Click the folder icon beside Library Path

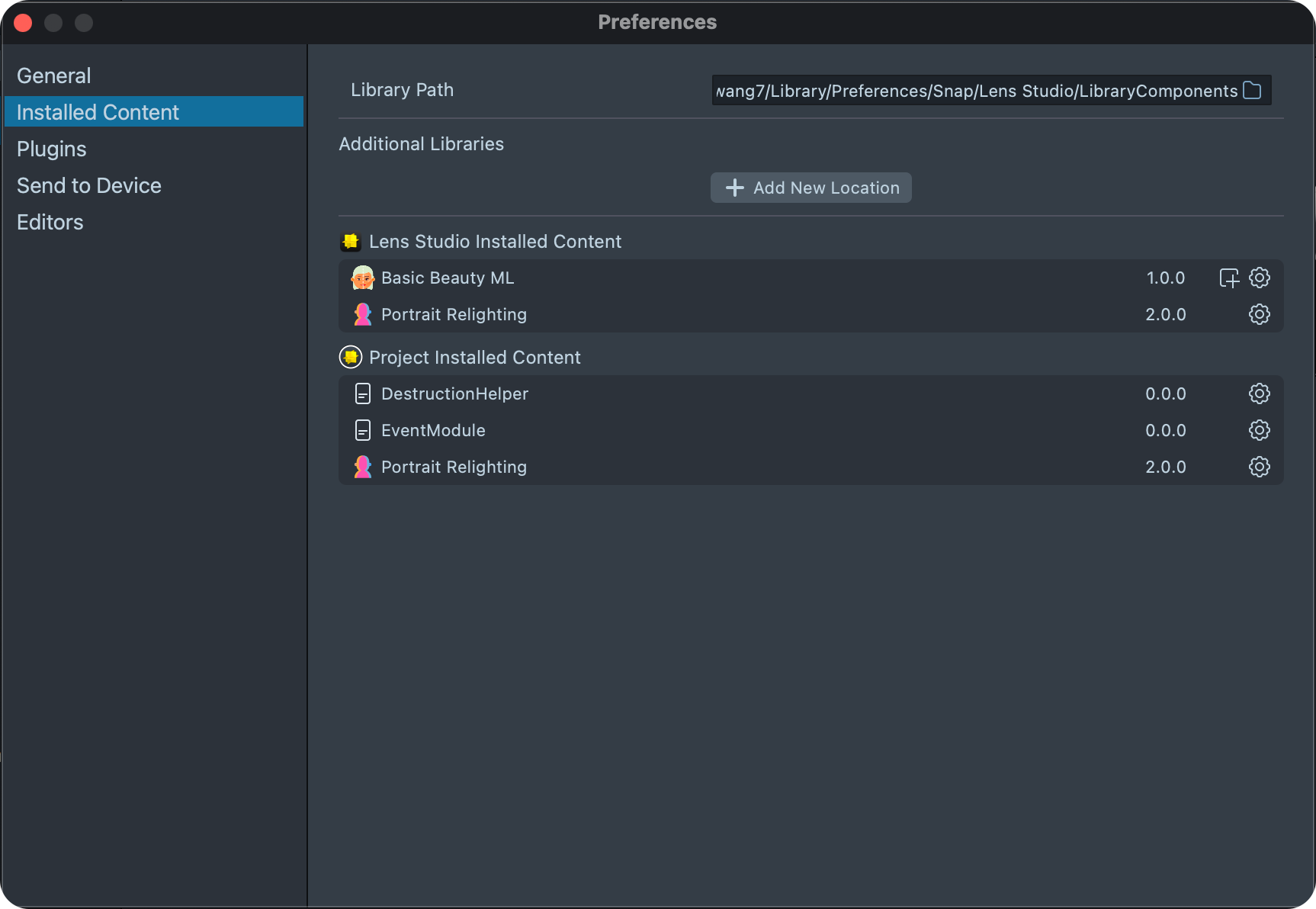point(1252,90)
